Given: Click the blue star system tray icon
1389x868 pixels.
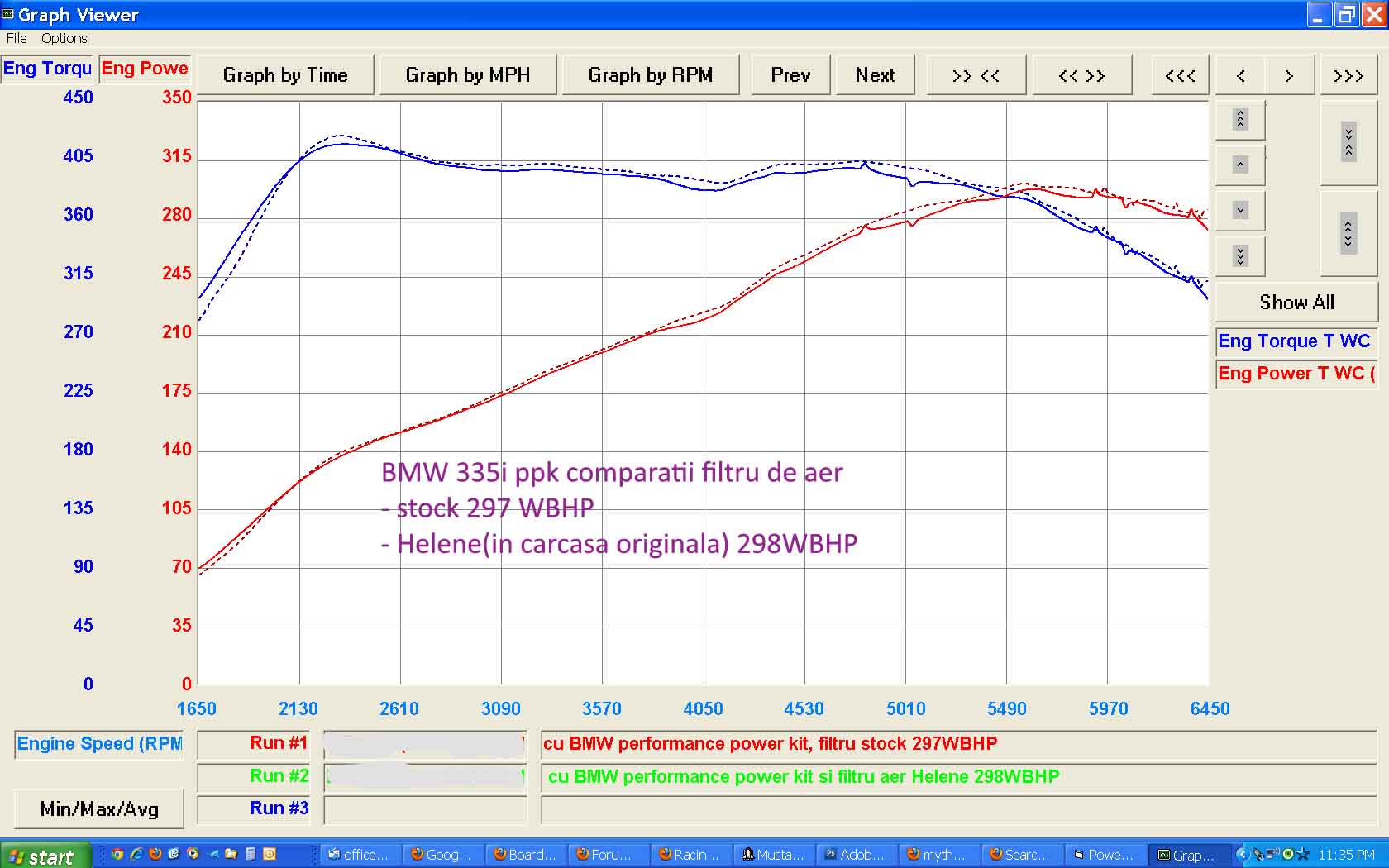Looking at the screenshot, I should point(1303,855).
